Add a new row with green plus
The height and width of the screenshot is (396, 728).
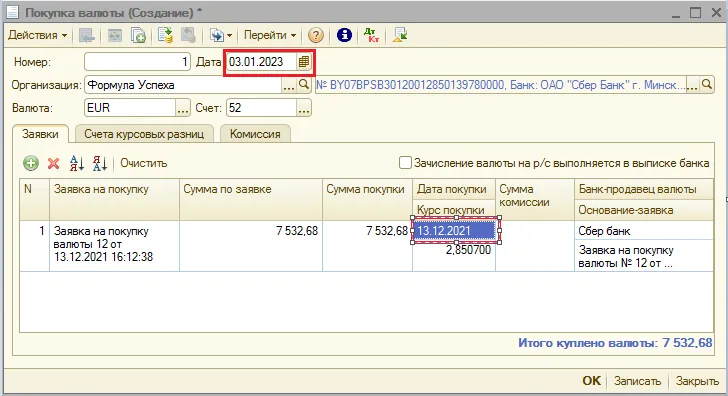[x=31, y=163]
